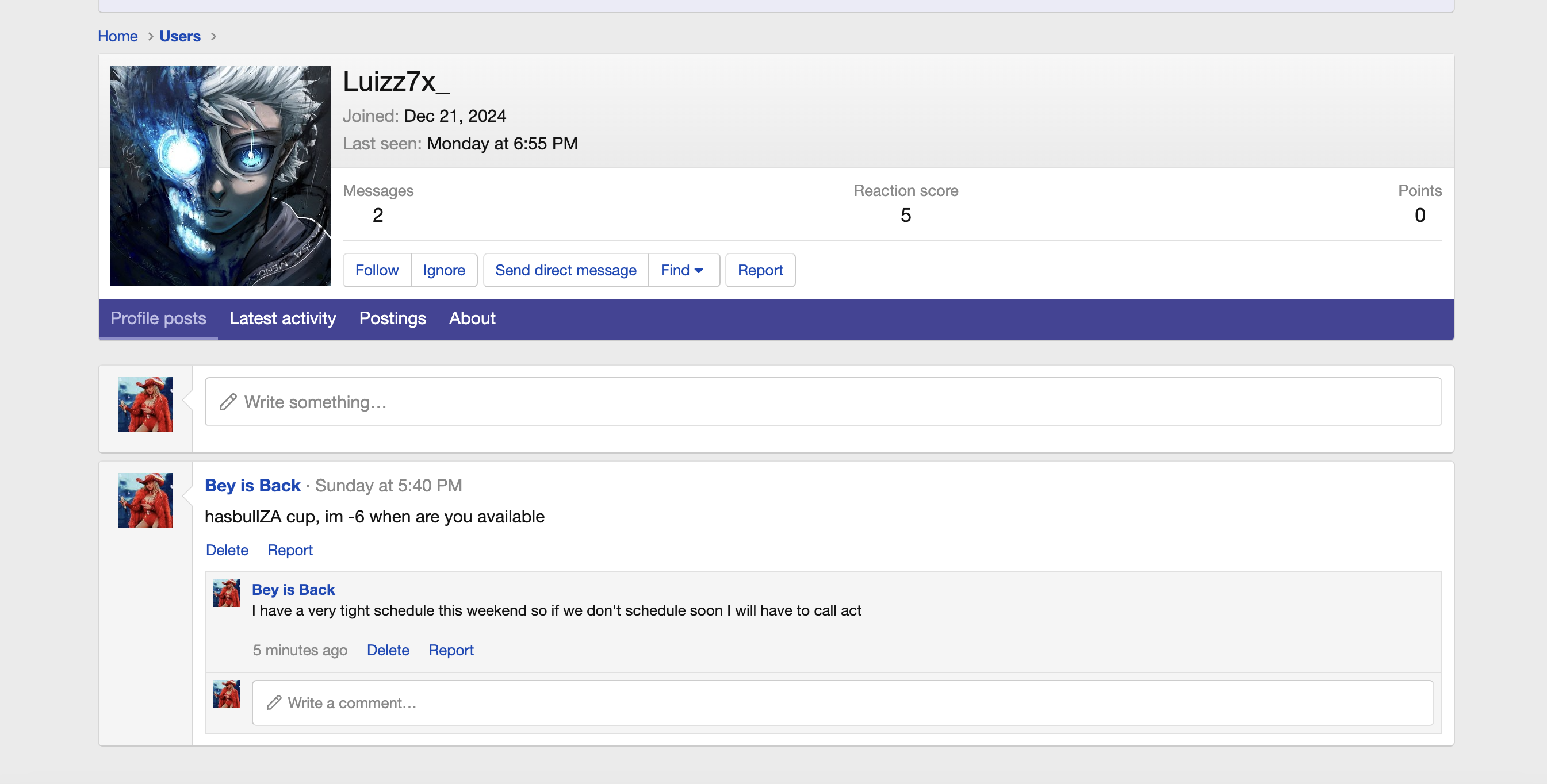
Task: Send direct message to Luizz7x_
Action: (565, 270)
